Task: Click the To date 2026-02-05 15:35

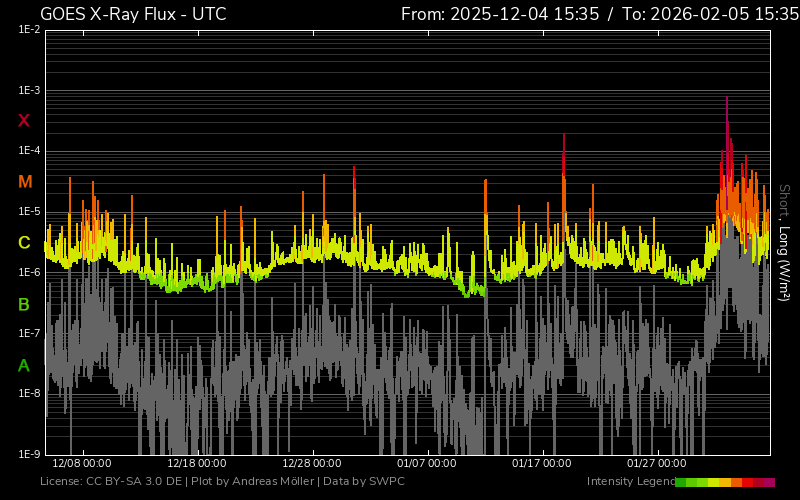Action: 716,14
